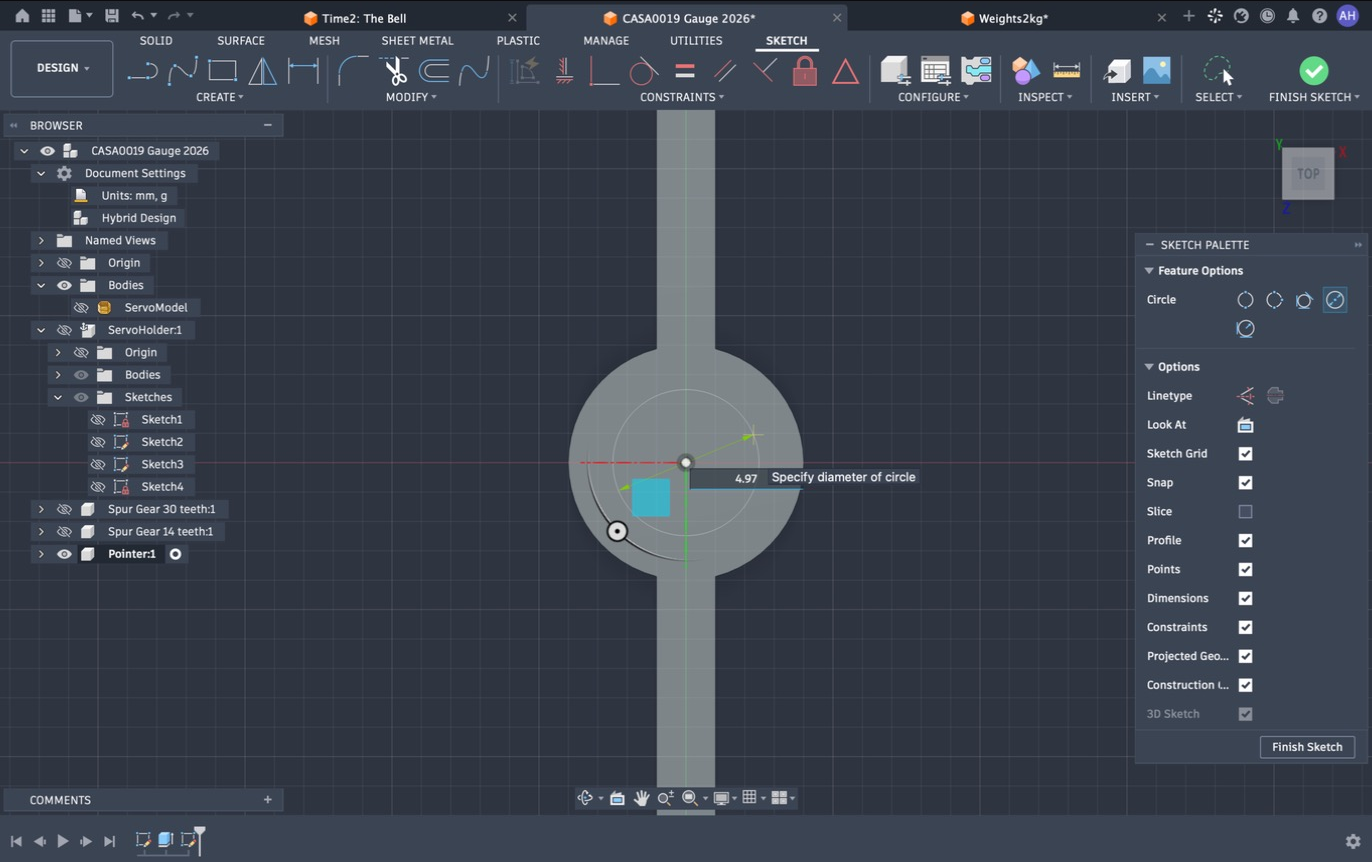Screen dimensions: 1372x862
Task: Click the green Finish Sketch checkmark
Action: click(x=1314, y=70)
